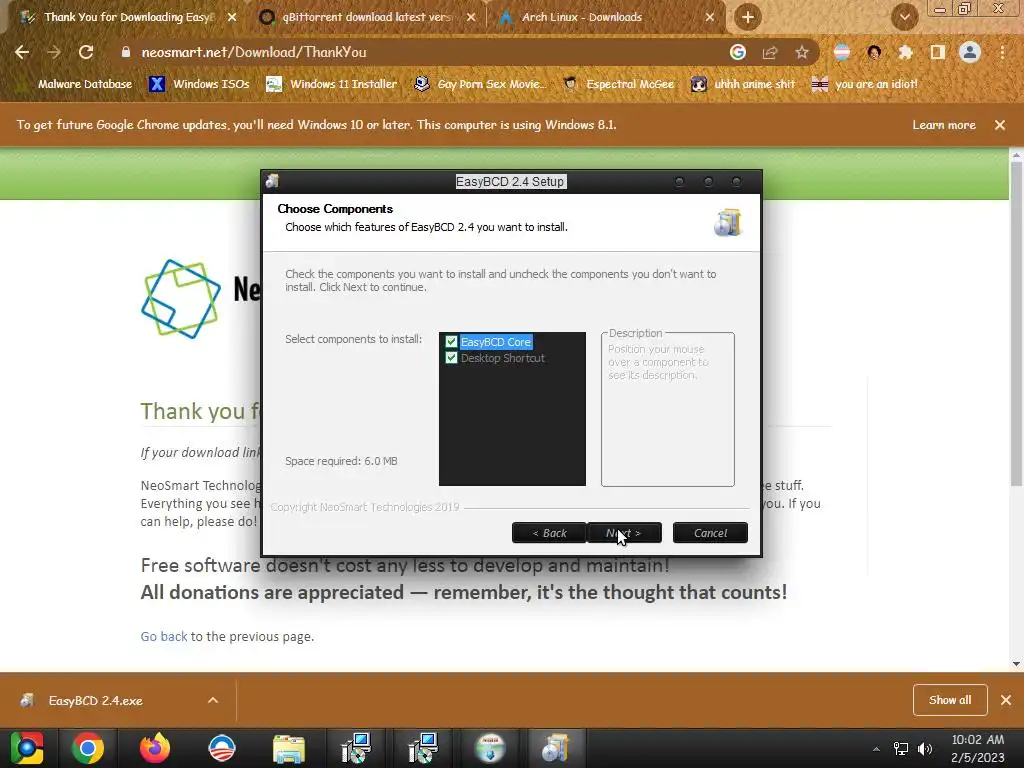1024x768 pixels.
Task: Click the Next button in the setup dialog
Action: coord(624,533)
